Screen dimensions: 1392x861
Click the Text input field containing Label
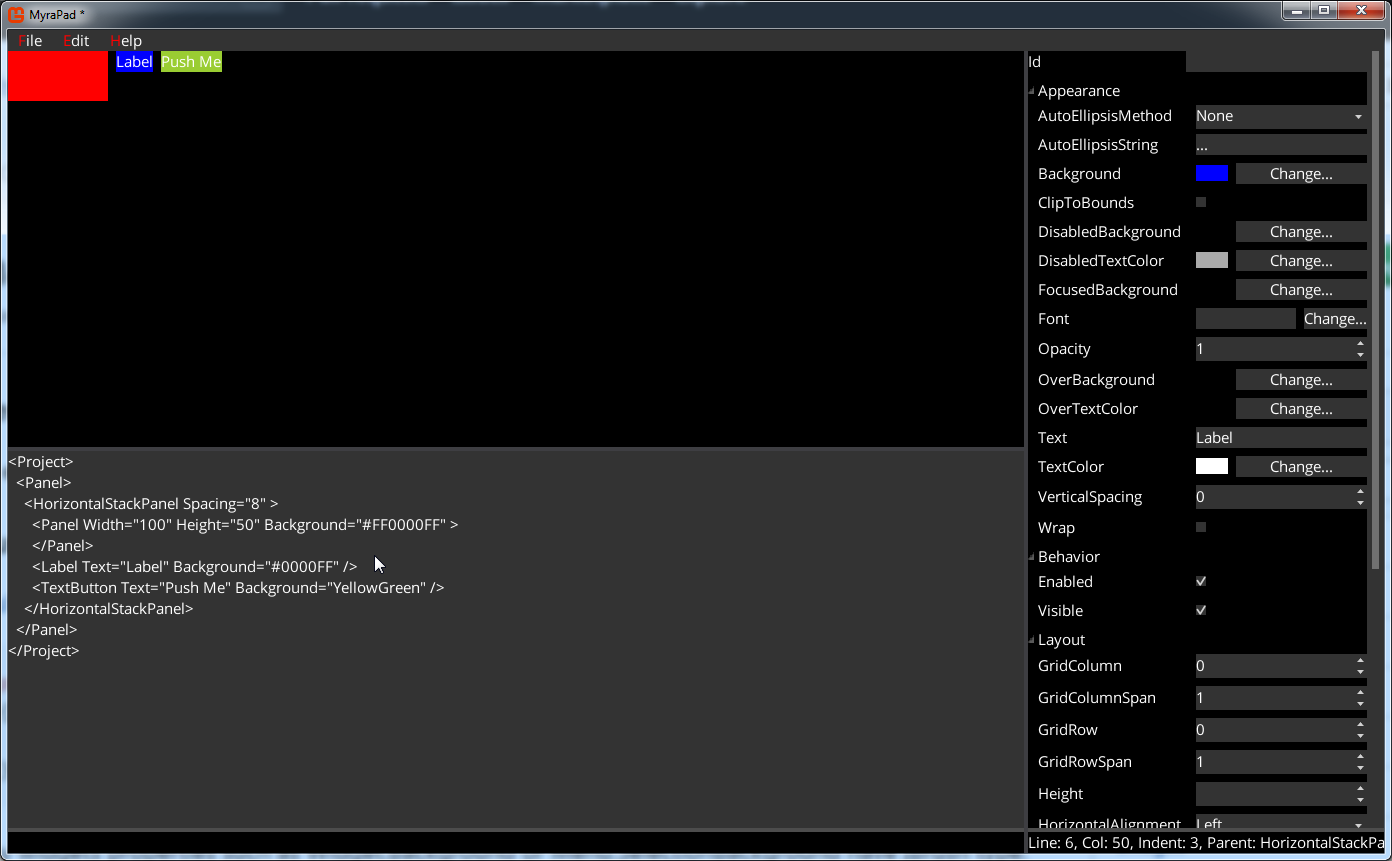[1280, 438]
